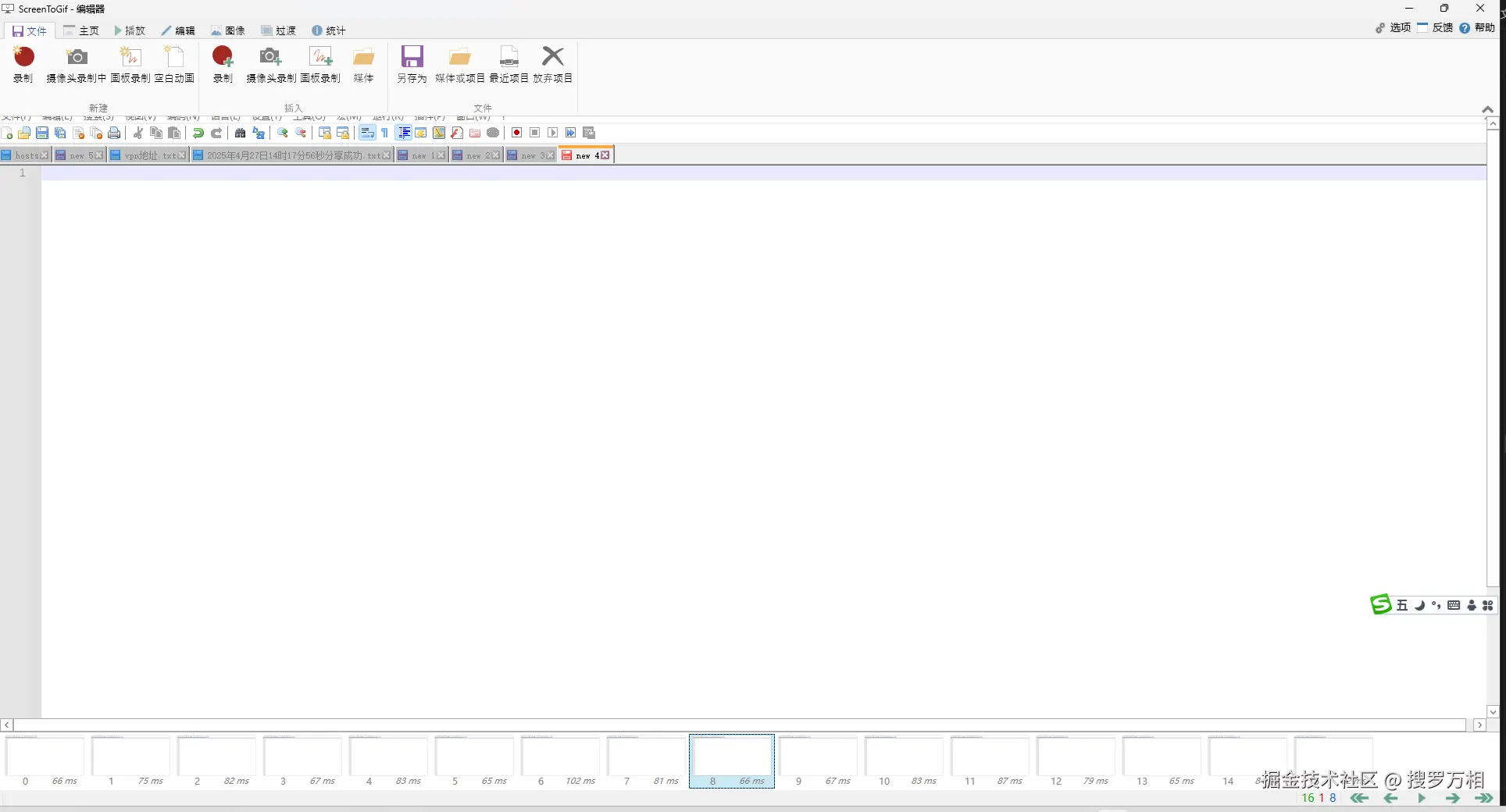Screen dimensions: 1506x812
Task: Collapse the ribbon with the chevron
Action: (x=1488, y=109)
